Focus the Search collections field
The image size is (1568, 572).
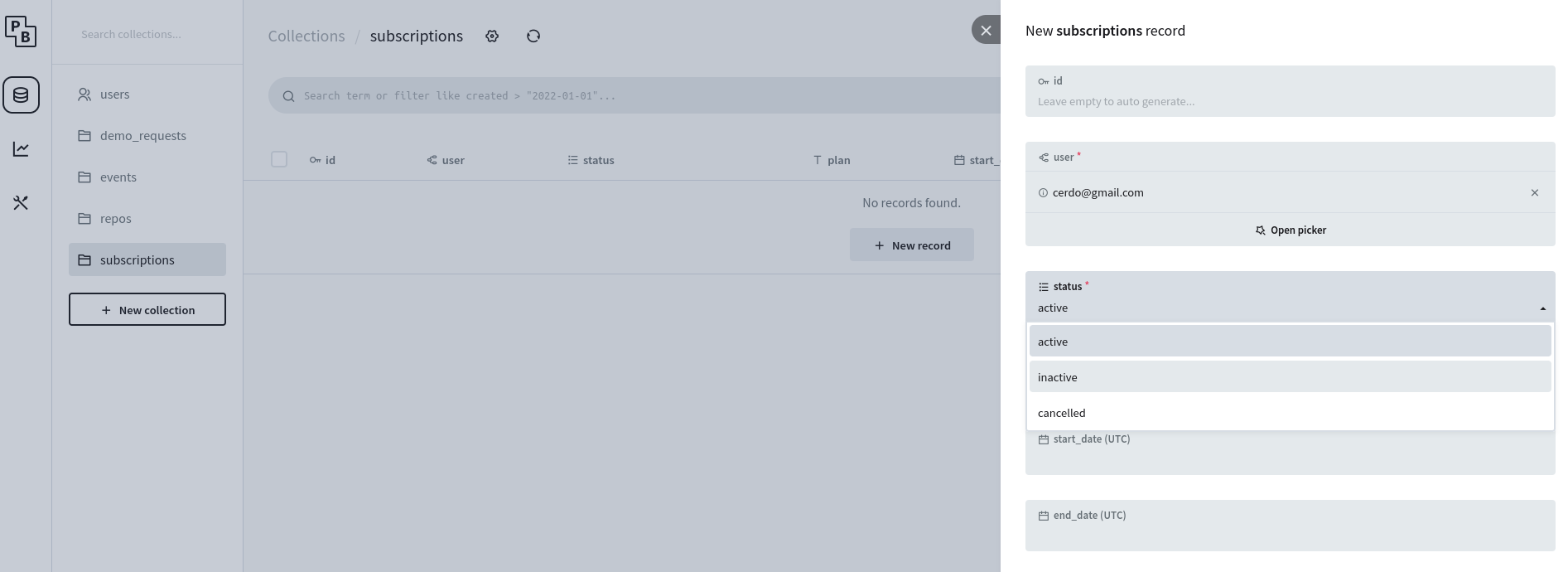pos(147,34)
